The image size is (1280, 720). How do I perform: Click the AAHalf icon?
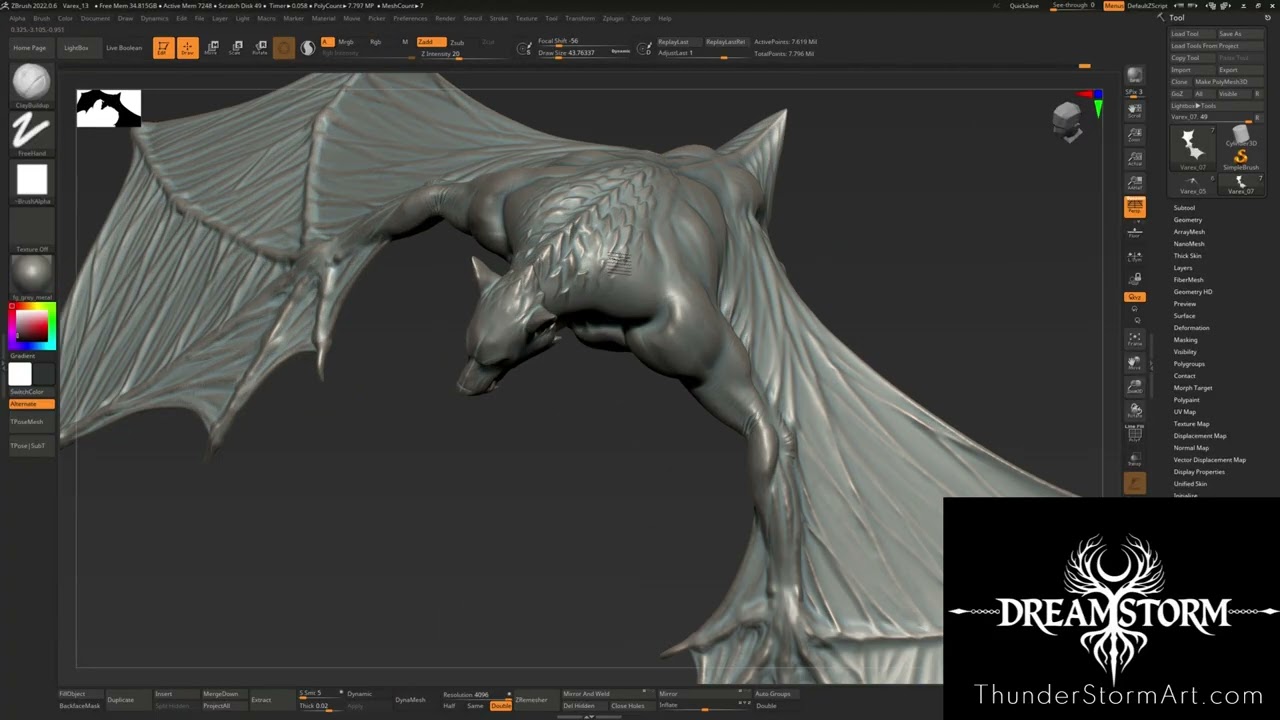point(1134,182)
